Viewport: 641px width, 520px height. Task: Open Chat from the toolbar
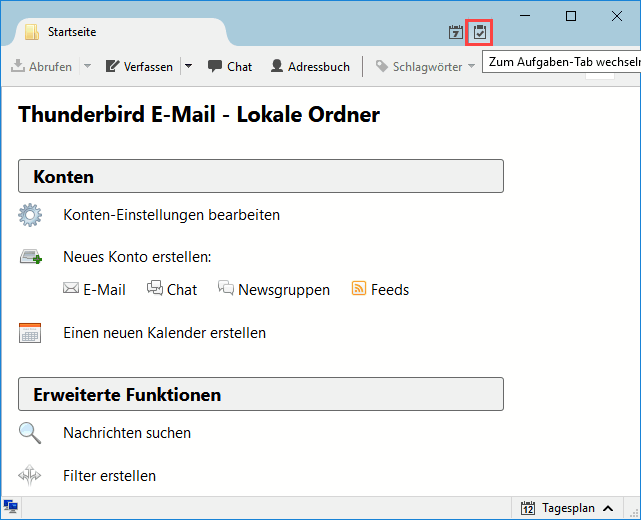coord(230,66)
